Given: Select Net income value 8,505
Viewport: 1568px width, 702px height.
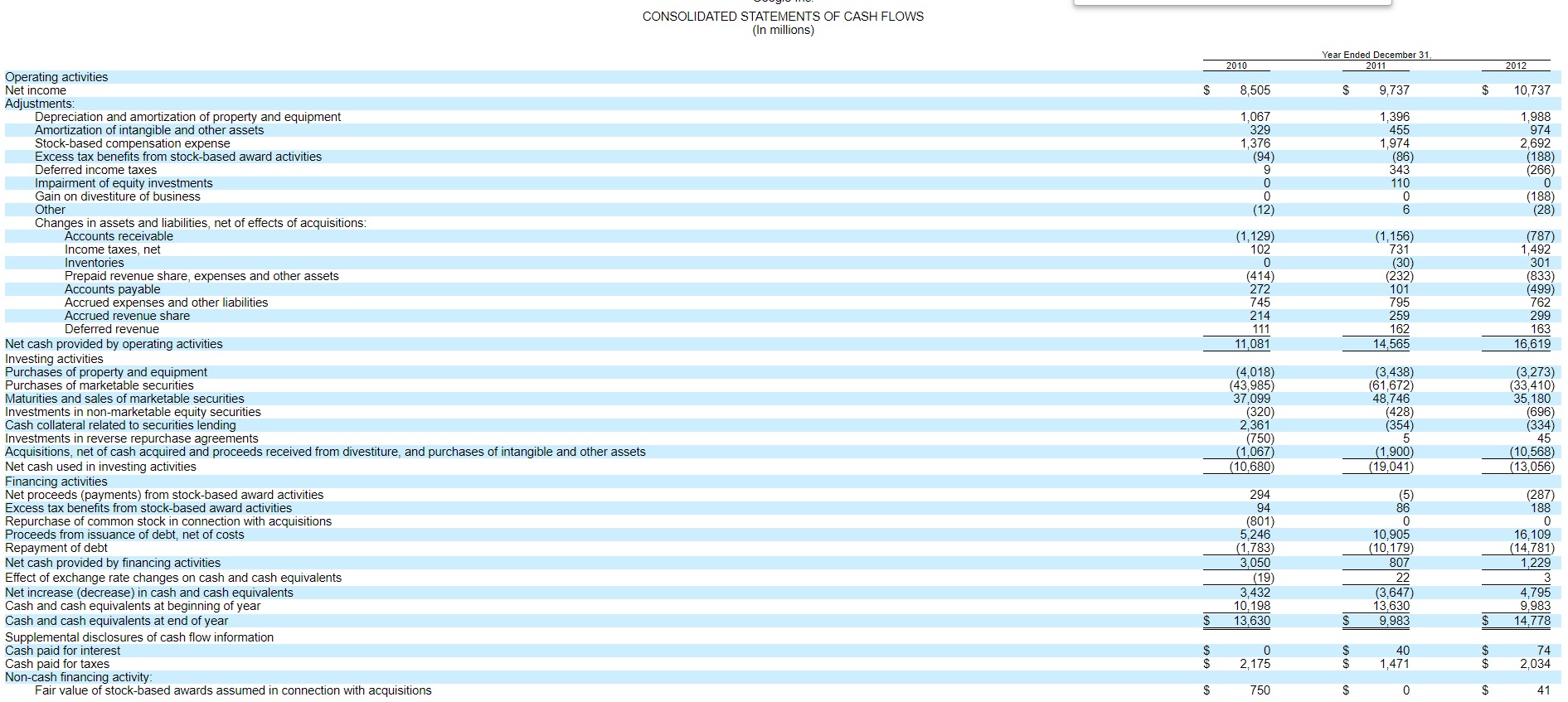Looking at the screenshot, I should tap(1255, 90).
